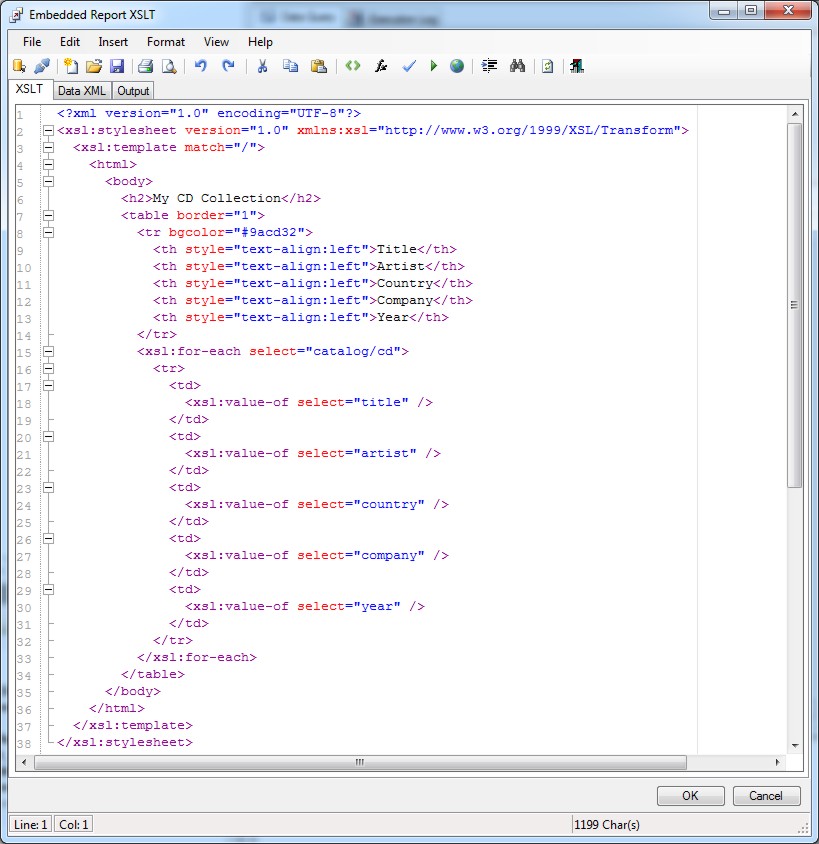The image size is (819, 844).
Task: Click the green play Run icon
Action: (x=433, y=66)
